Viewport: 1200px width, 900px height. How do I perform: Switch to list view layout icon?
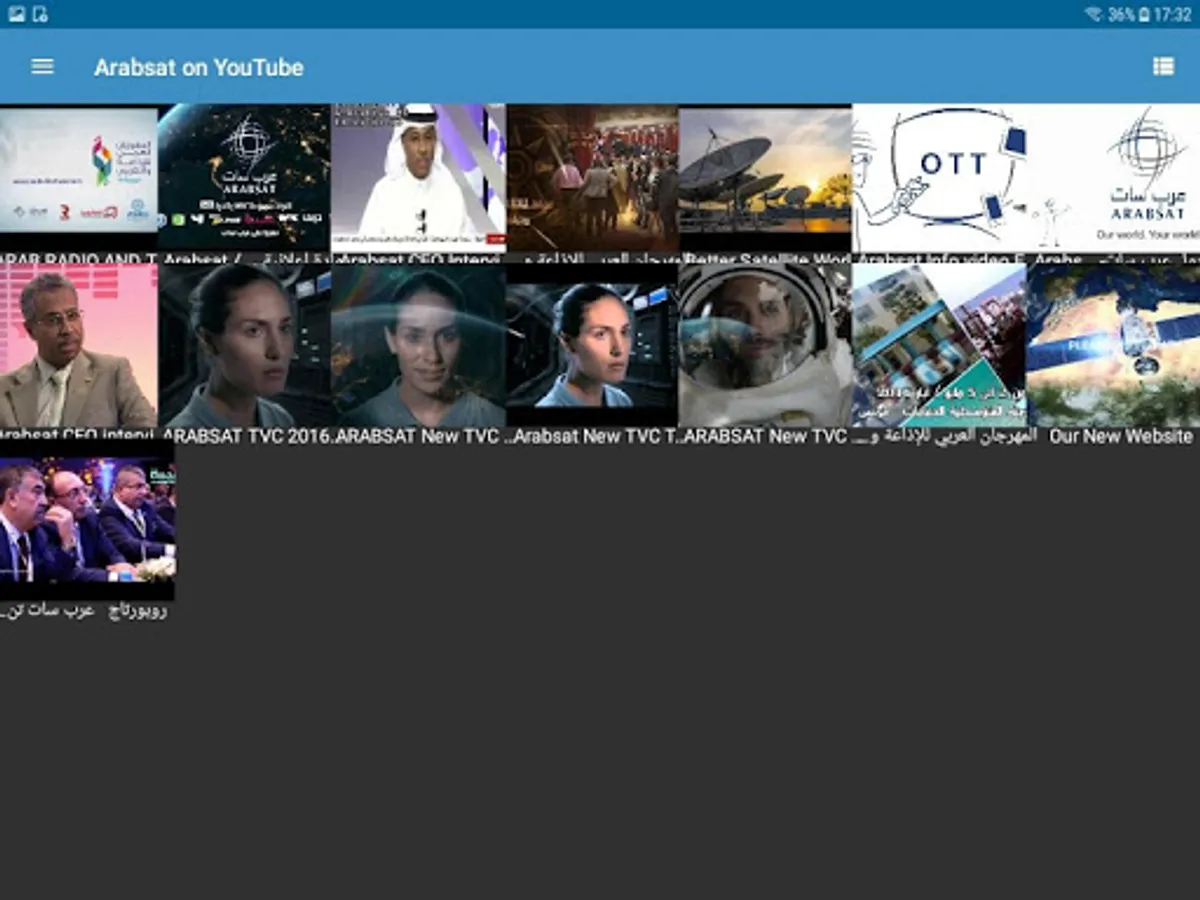click(1163, 67)
